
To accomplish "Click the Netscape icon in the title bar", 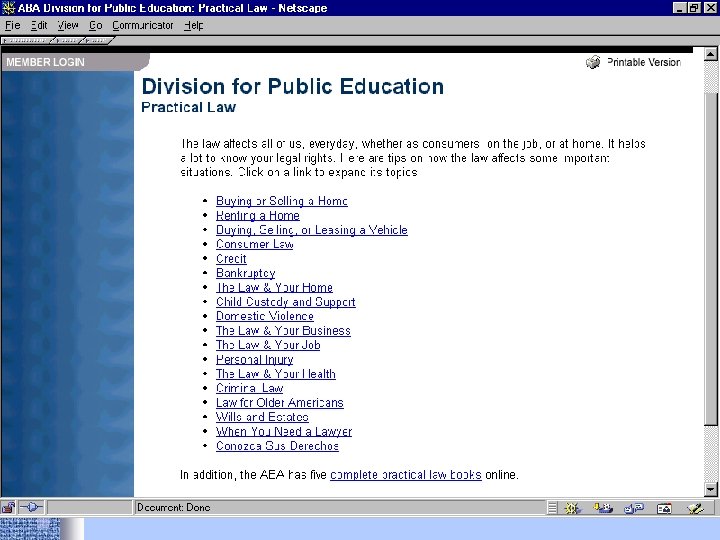I will click(x=8, y=8).
